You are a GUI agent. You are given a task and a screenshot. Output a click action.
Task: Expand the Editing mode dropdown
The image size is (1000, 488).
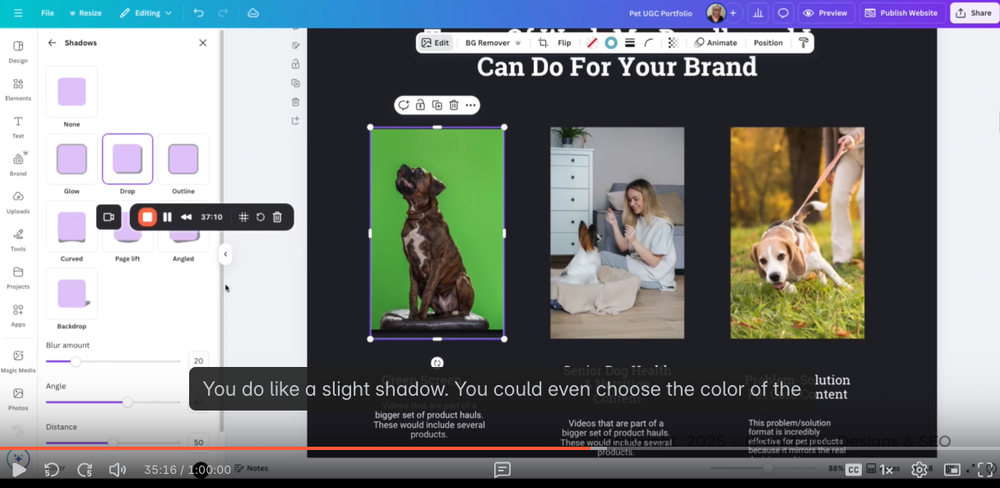click(146, 13)
